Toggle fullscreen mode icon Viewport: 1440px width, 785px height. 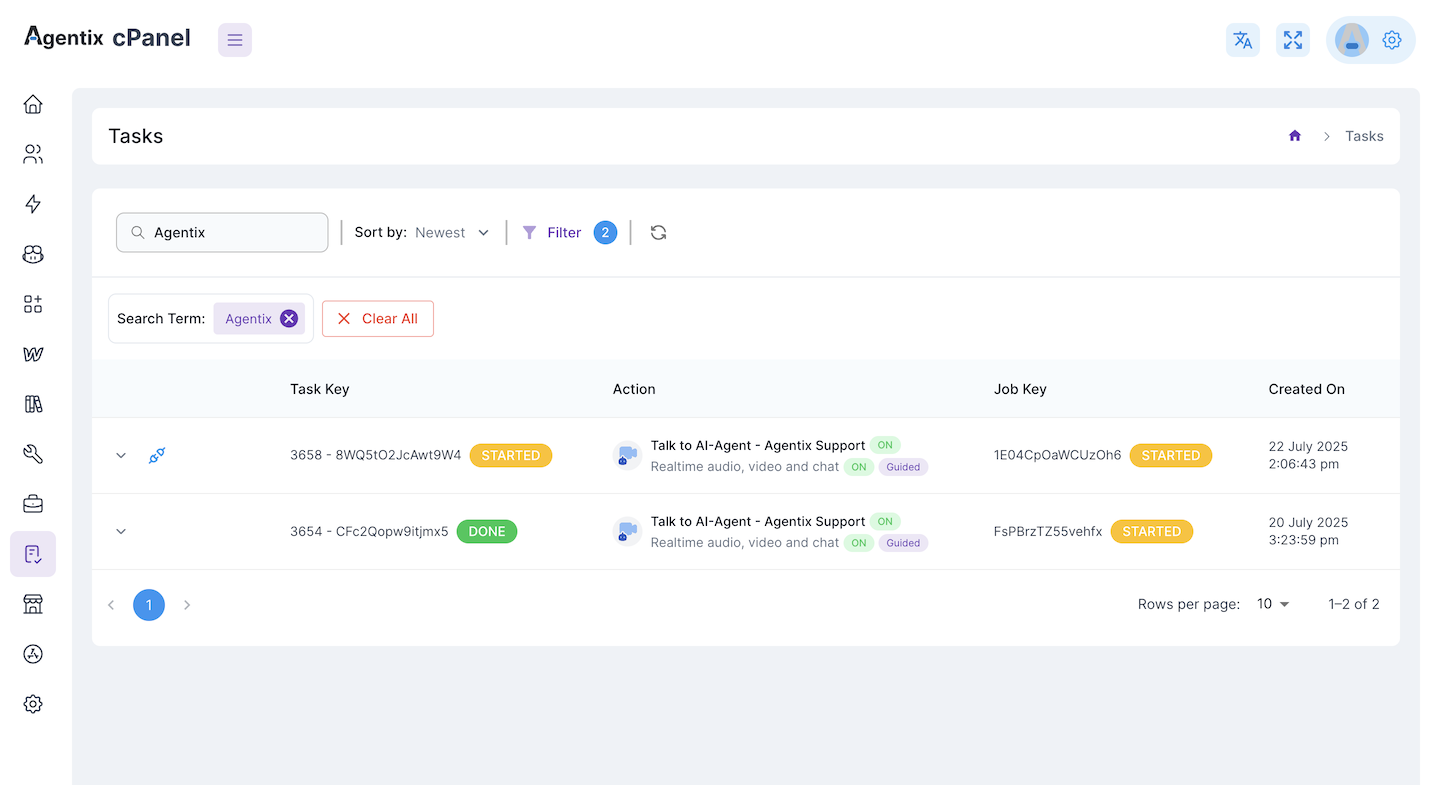(1293, 40)
